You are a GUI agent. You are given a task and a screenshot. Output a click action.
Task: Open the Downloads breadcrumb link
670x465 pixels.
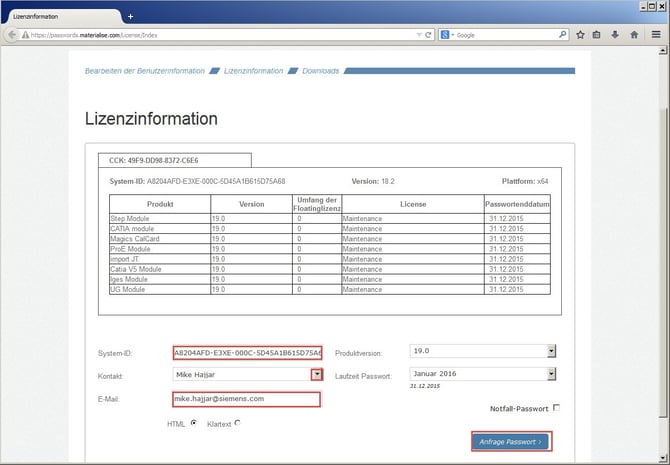point(320,71)
